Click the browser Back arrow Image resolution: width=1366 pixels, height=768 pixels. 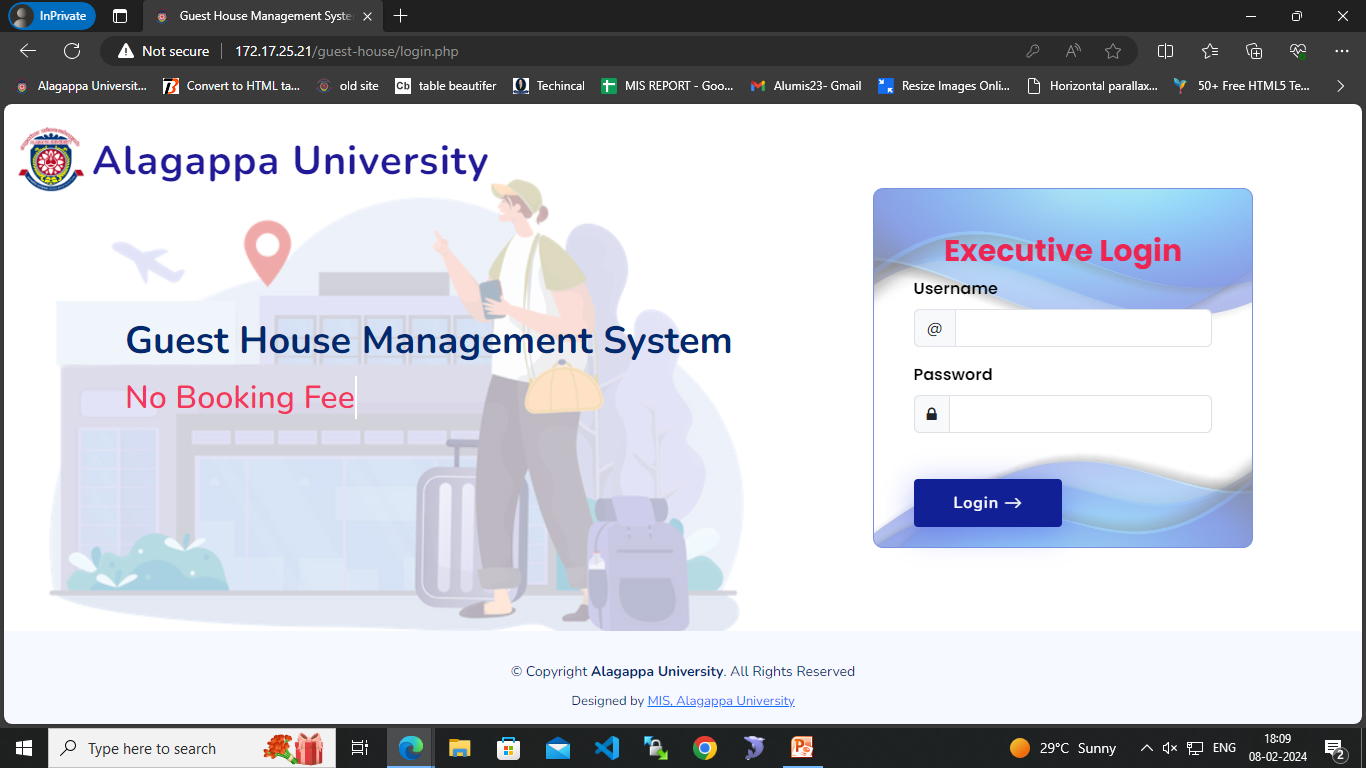(28, 51)
